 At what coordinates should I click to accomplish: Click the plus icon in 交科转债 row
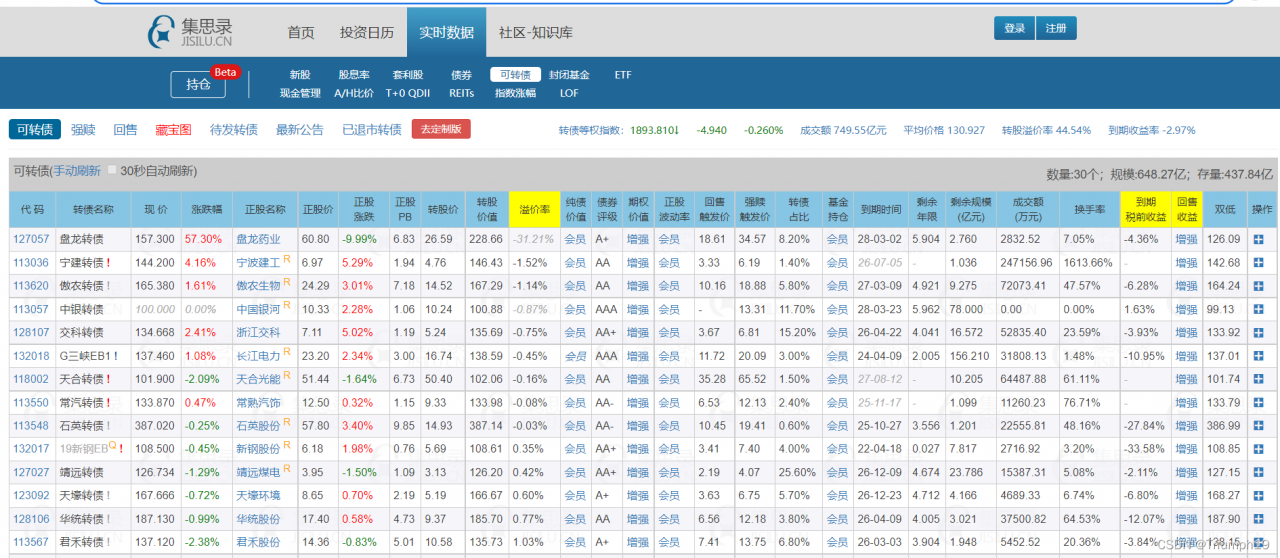point(1257,333)
